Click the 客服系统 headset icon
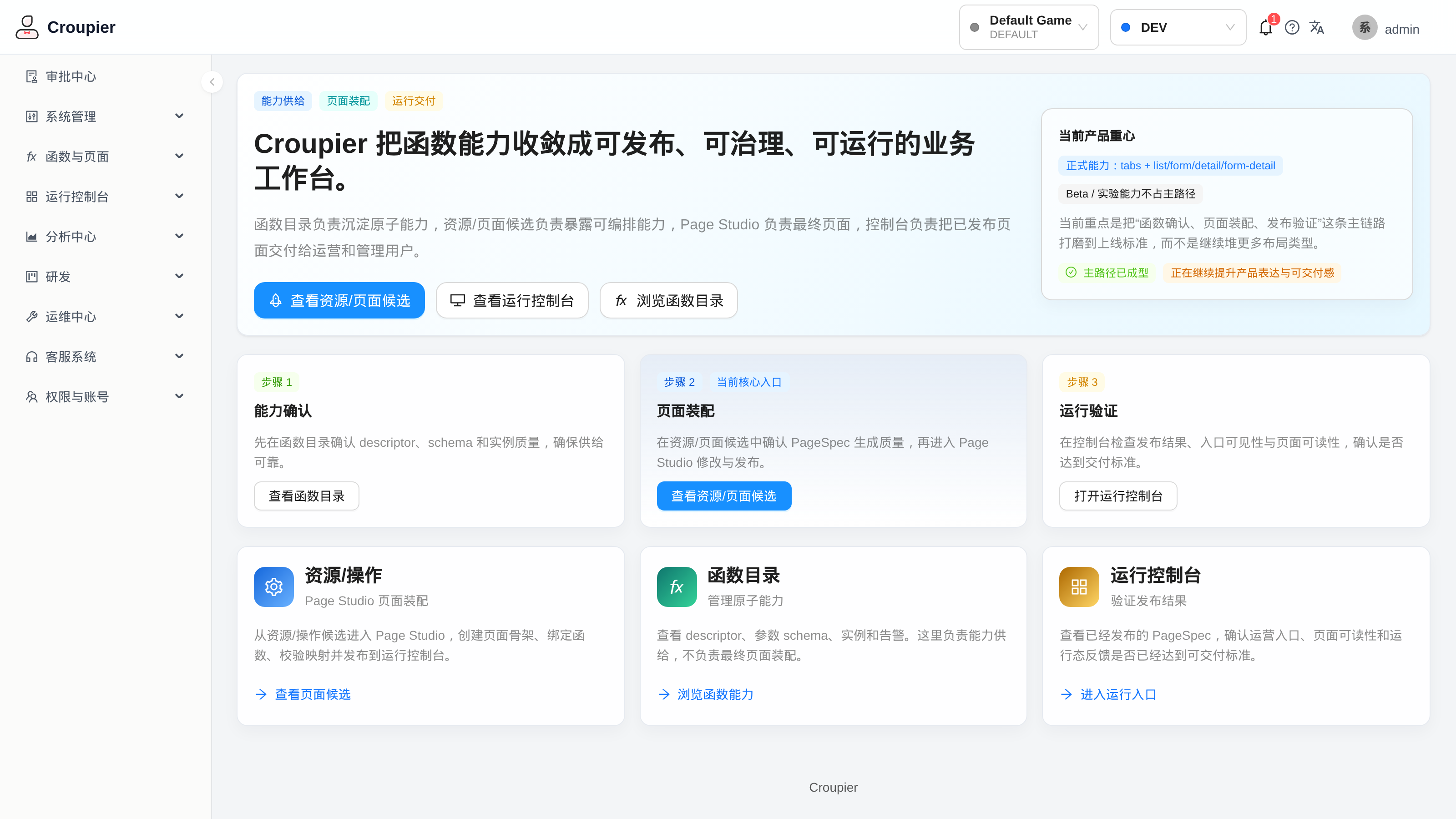The width and height of the screenshot is (1456, 819). pyautogui.click(x=32, y=357)
